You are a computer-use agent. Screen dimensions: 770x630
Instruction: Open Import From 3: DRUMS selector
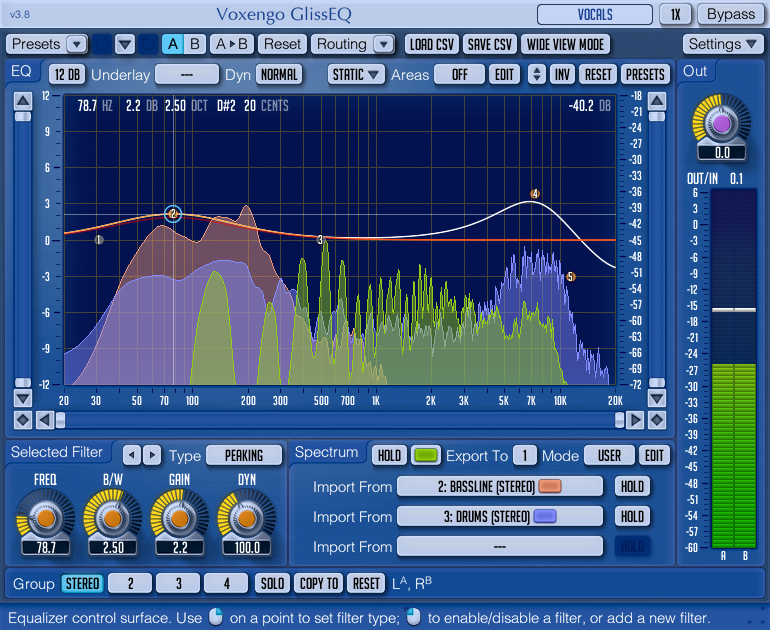pyautogui.click(x=499, y=516)
